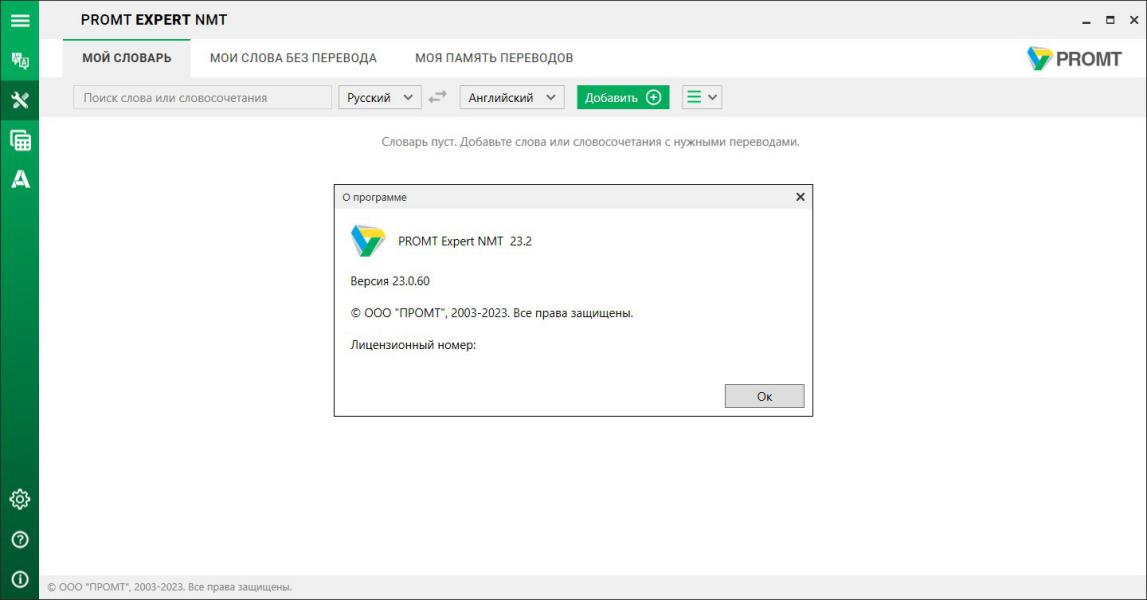Open the translator icon in the sidebar

point(20,60)
